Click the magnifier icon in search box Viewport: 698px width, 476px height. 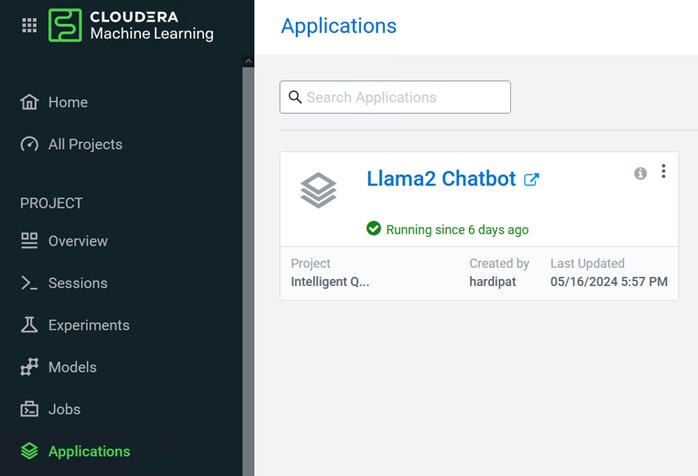pos(295,97)
